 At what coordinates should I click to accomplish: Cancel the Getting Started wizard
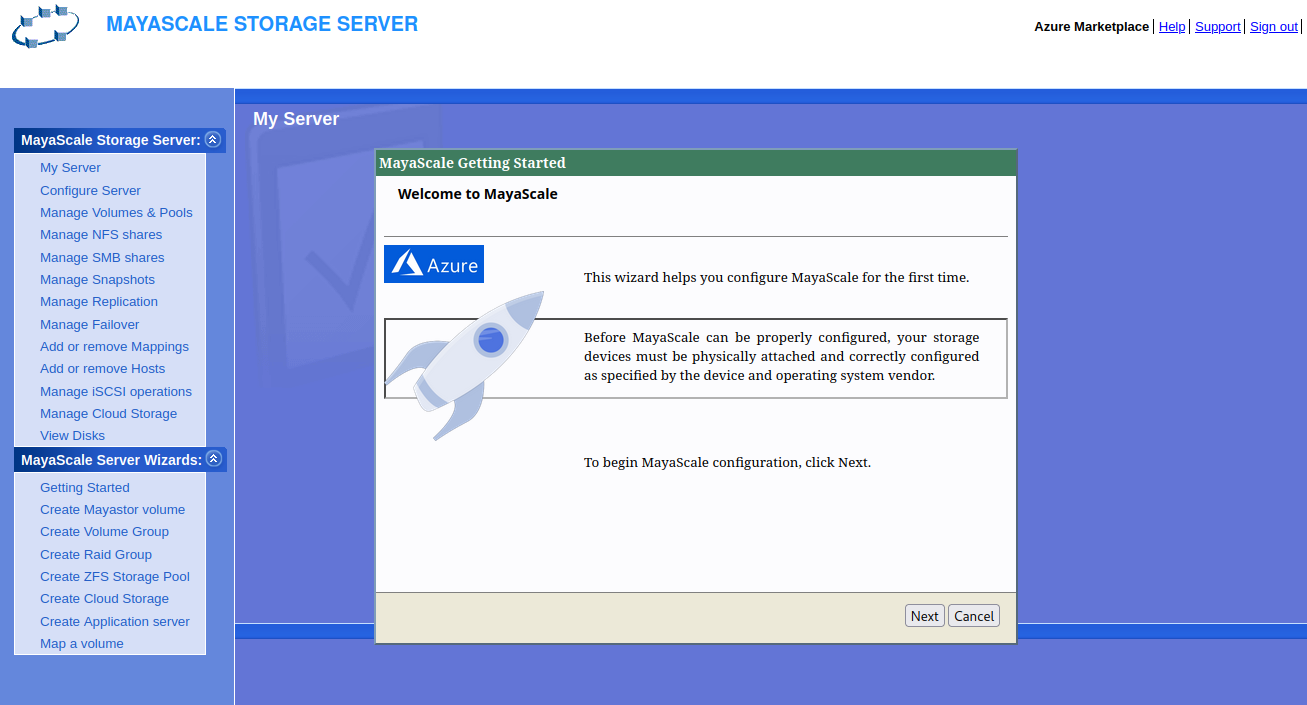click(x=973, y=616)
